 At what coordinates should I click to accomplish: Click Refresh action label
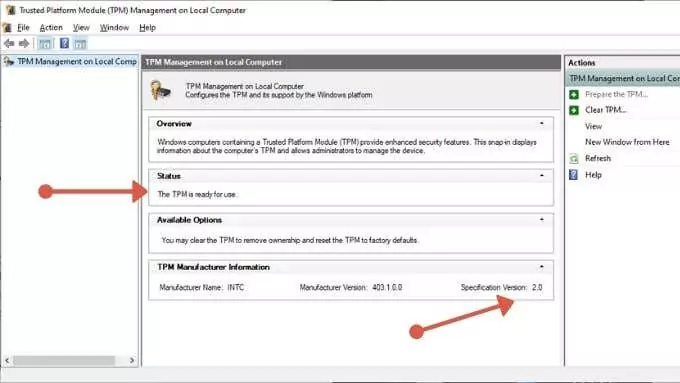click(x=598, y=159)
